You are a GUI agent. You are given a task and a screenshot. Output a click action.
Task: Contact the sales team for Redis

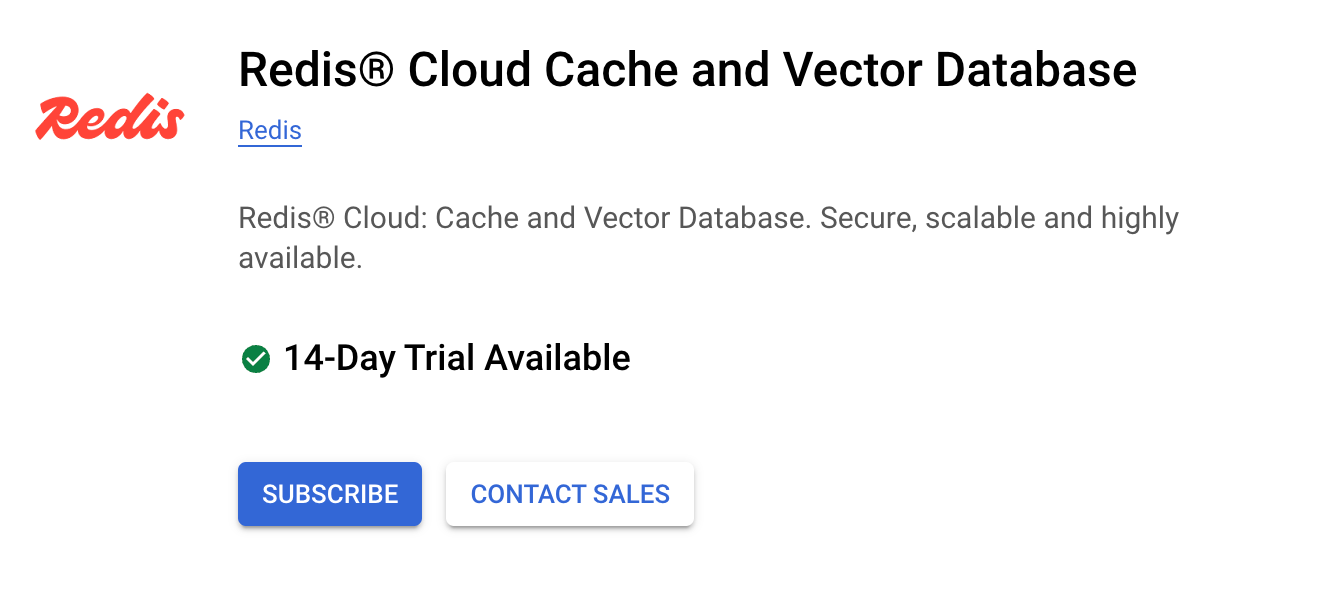(570, 494)
